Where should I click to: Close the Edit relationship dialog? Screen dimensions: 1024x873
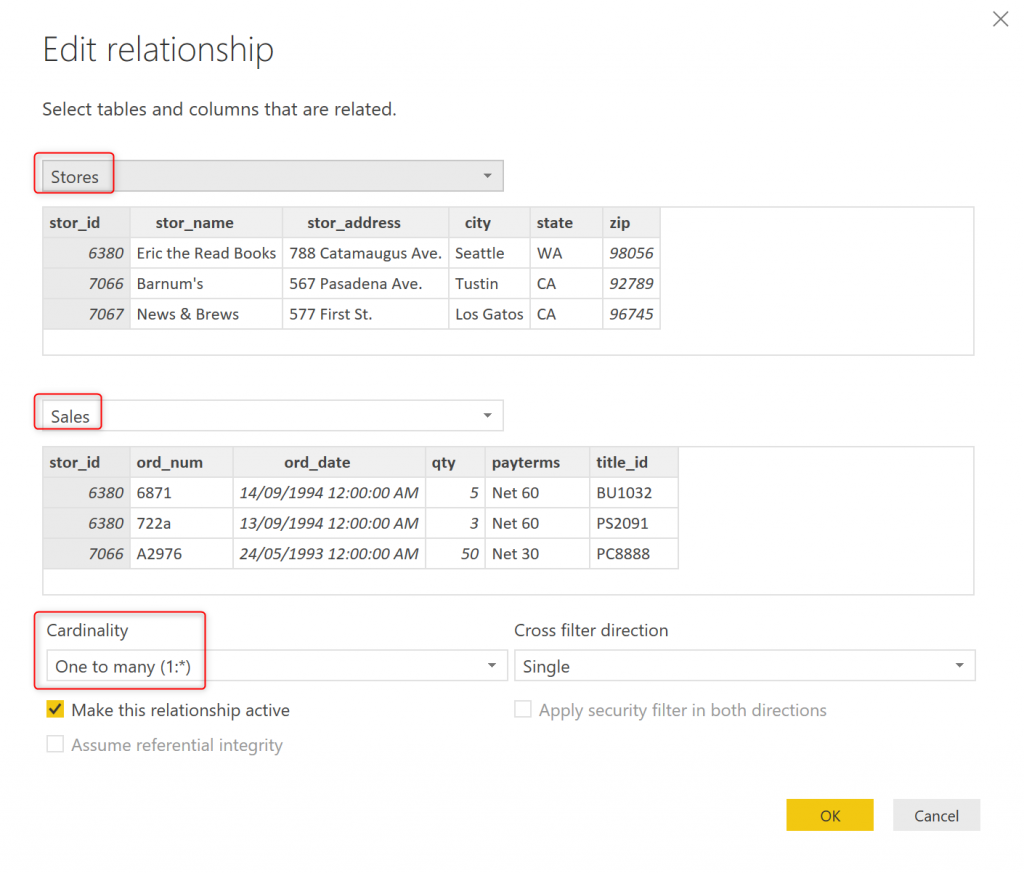click(1000, 19)
